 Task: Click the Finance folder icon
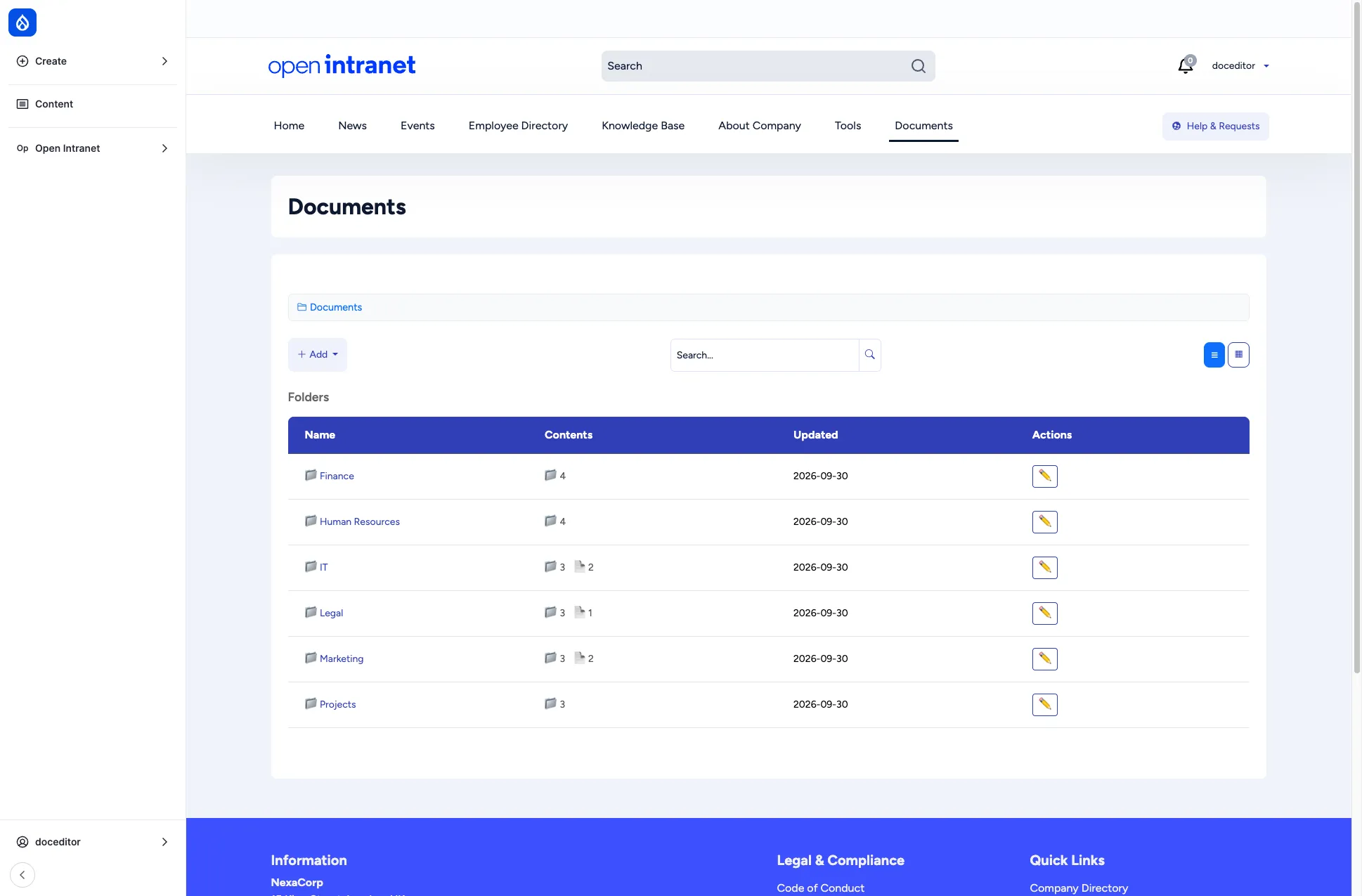311,475
